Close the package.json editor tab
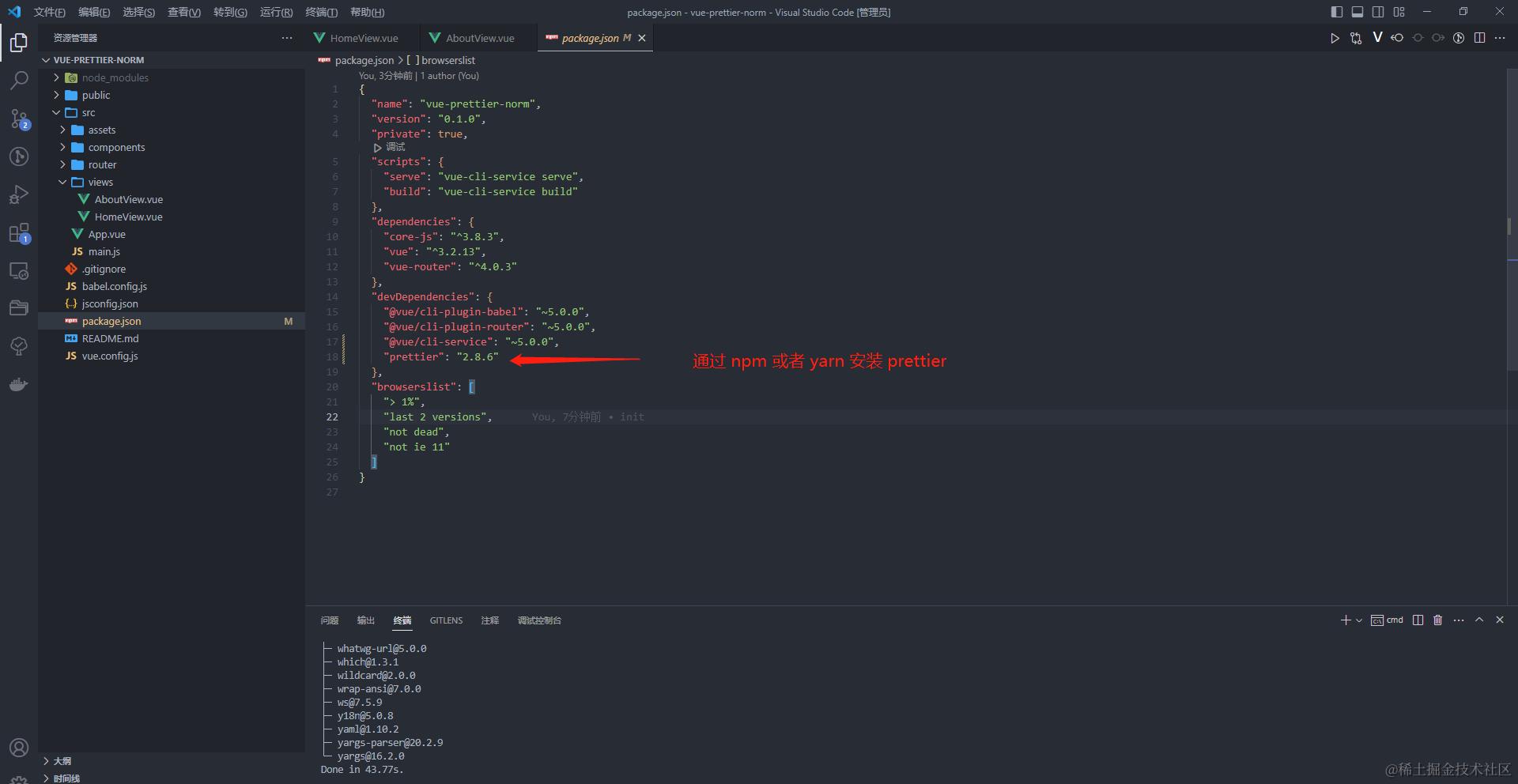This screenshot has width=1518, height=784. (642, 38)
